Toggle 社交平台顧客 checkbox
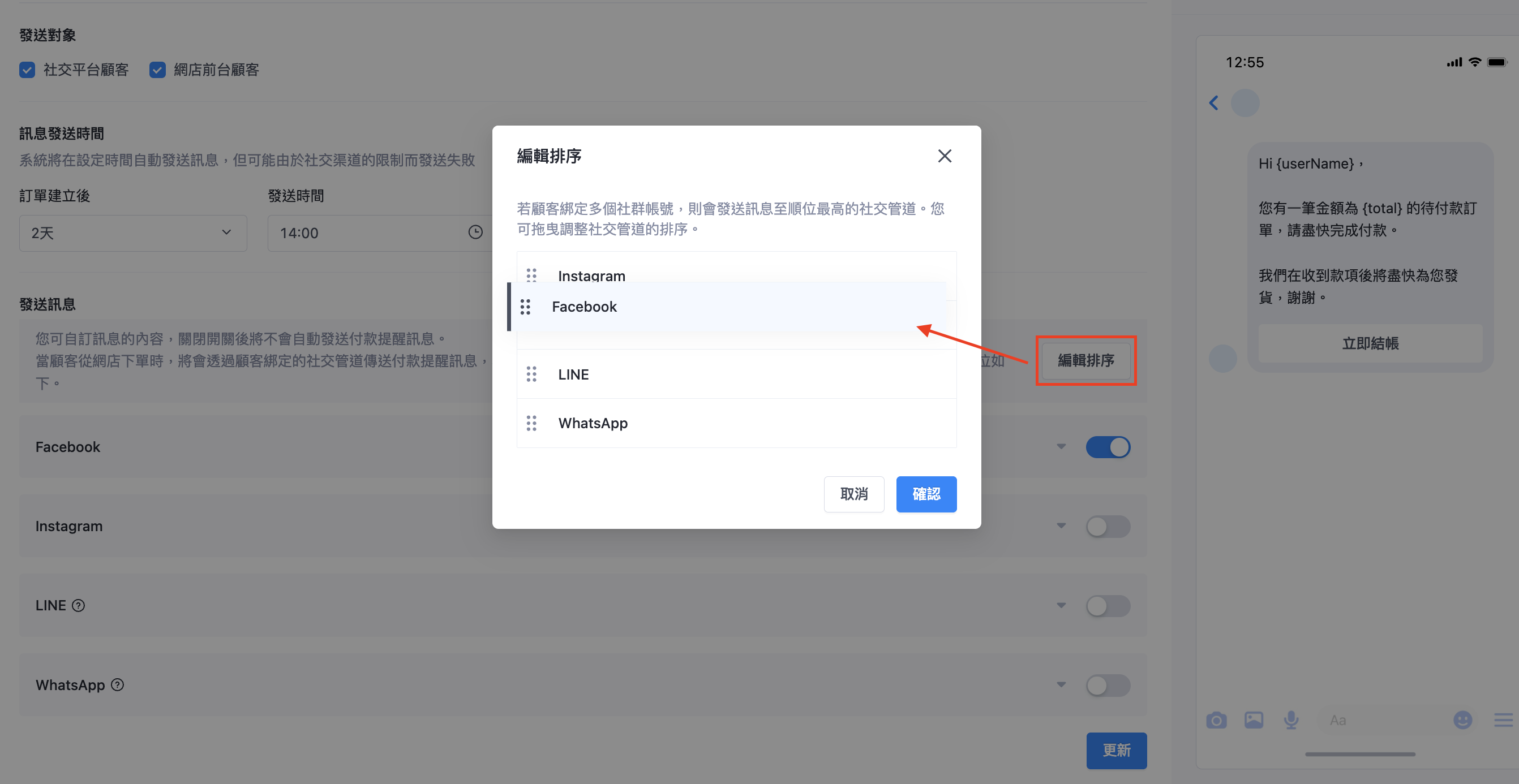Viewport: 1519px width, 784px height. (27, 70)
